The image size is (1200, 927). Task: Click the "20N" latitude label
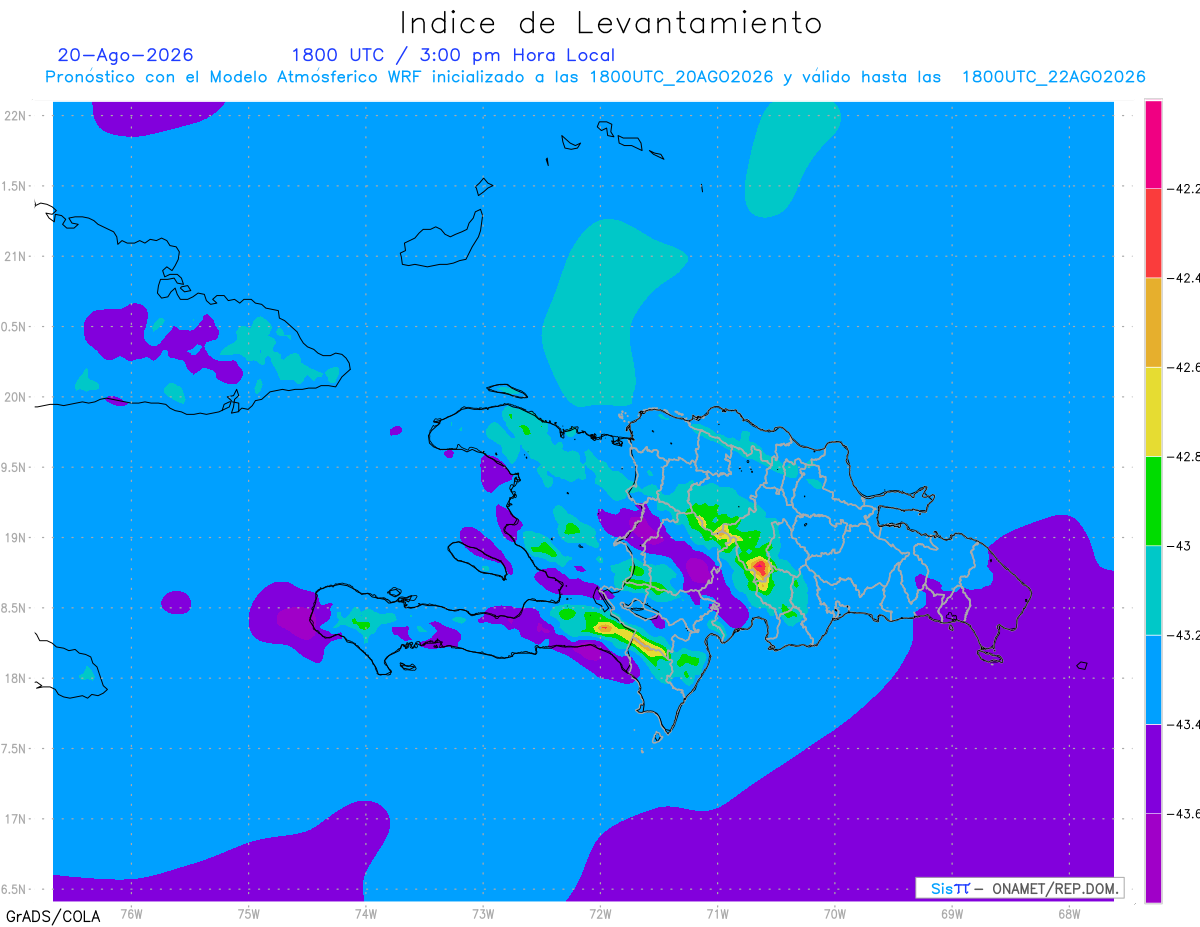[16, 397]
